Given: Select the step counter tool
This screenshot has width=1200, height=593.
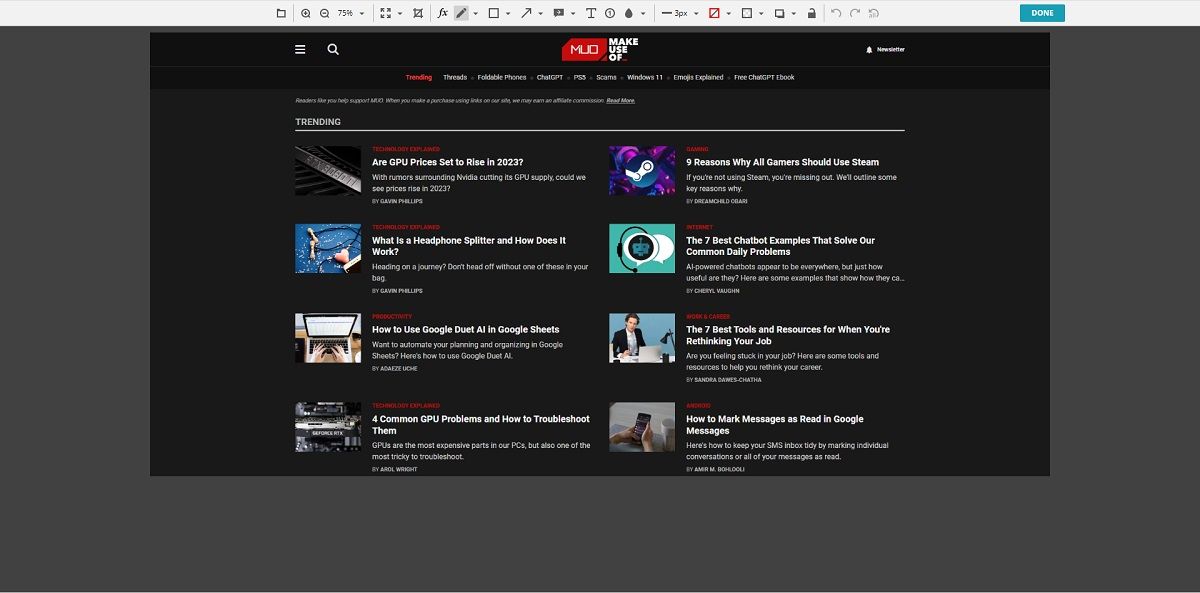Looking at the screenshot, I should point(608,13).
